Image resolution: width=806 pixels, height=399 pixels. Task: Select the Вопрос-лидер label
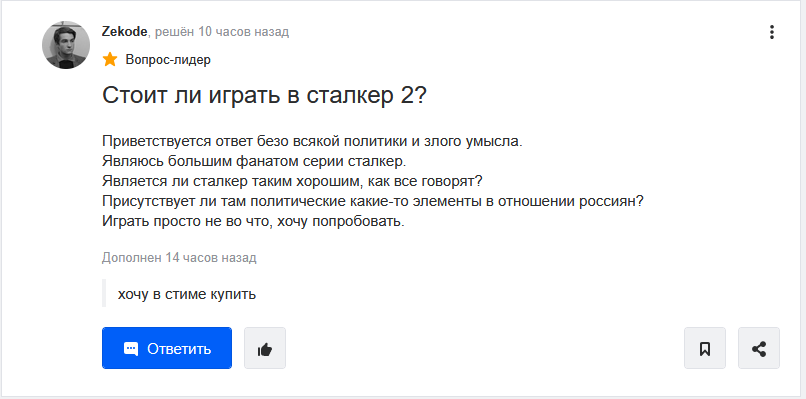pyautogui.click(x=168, y=60)
